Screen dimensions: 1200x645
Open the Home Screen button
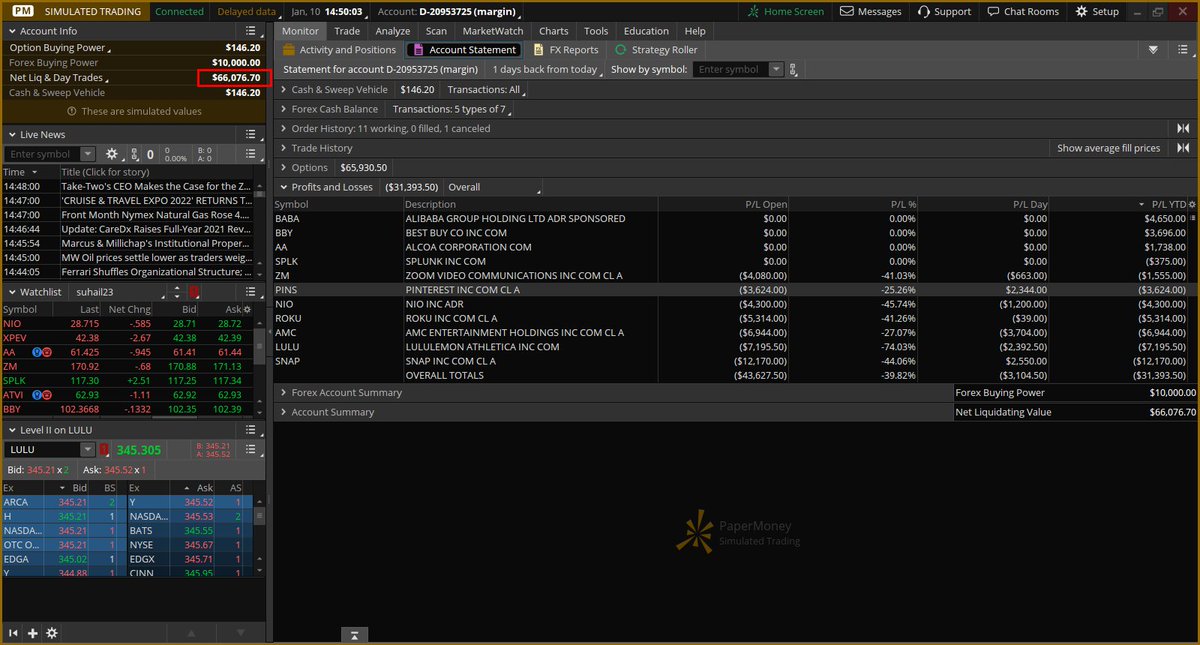pos(787,11)
